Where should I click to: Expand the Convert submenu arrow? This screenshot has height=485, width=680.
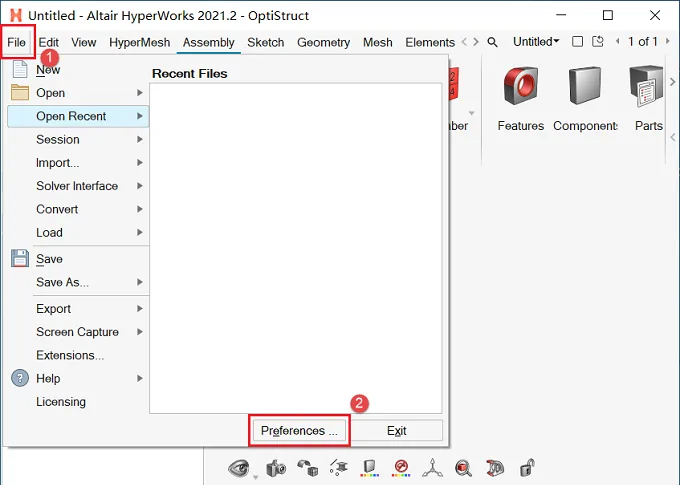140,209
